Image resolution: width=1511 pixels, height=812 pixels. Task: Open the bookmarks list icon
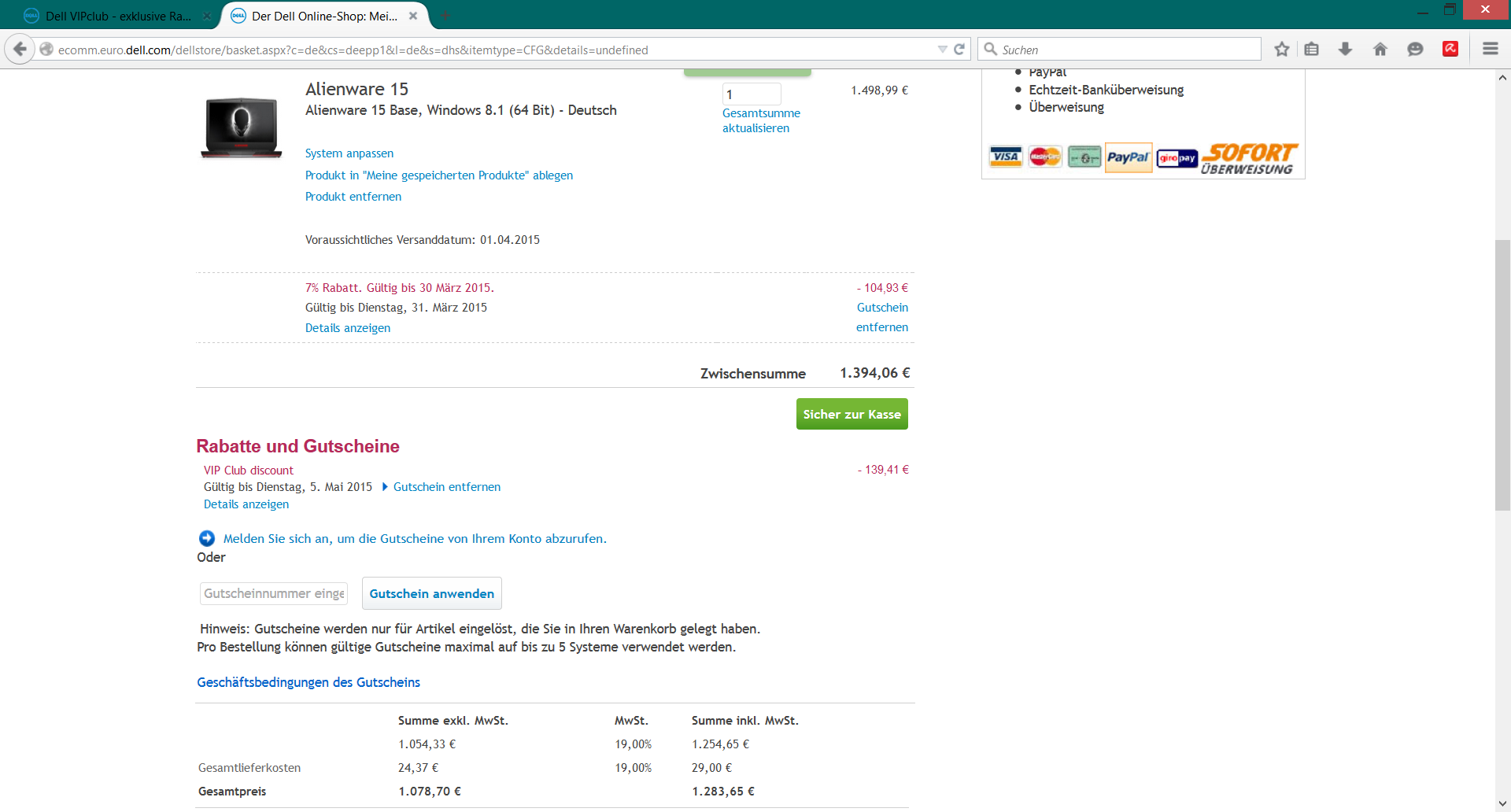[1311, 49]
